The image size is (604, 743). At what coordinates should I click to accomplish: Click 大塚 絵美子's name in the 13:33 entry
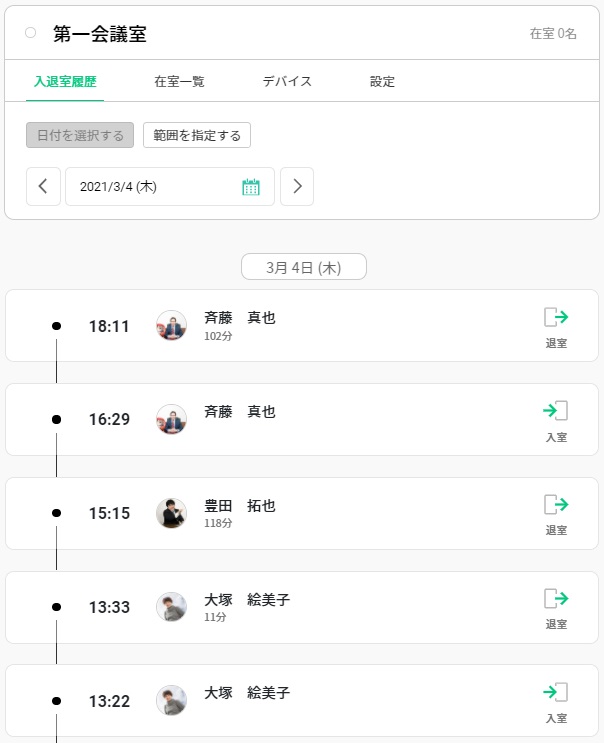click(x=247, y=600)
